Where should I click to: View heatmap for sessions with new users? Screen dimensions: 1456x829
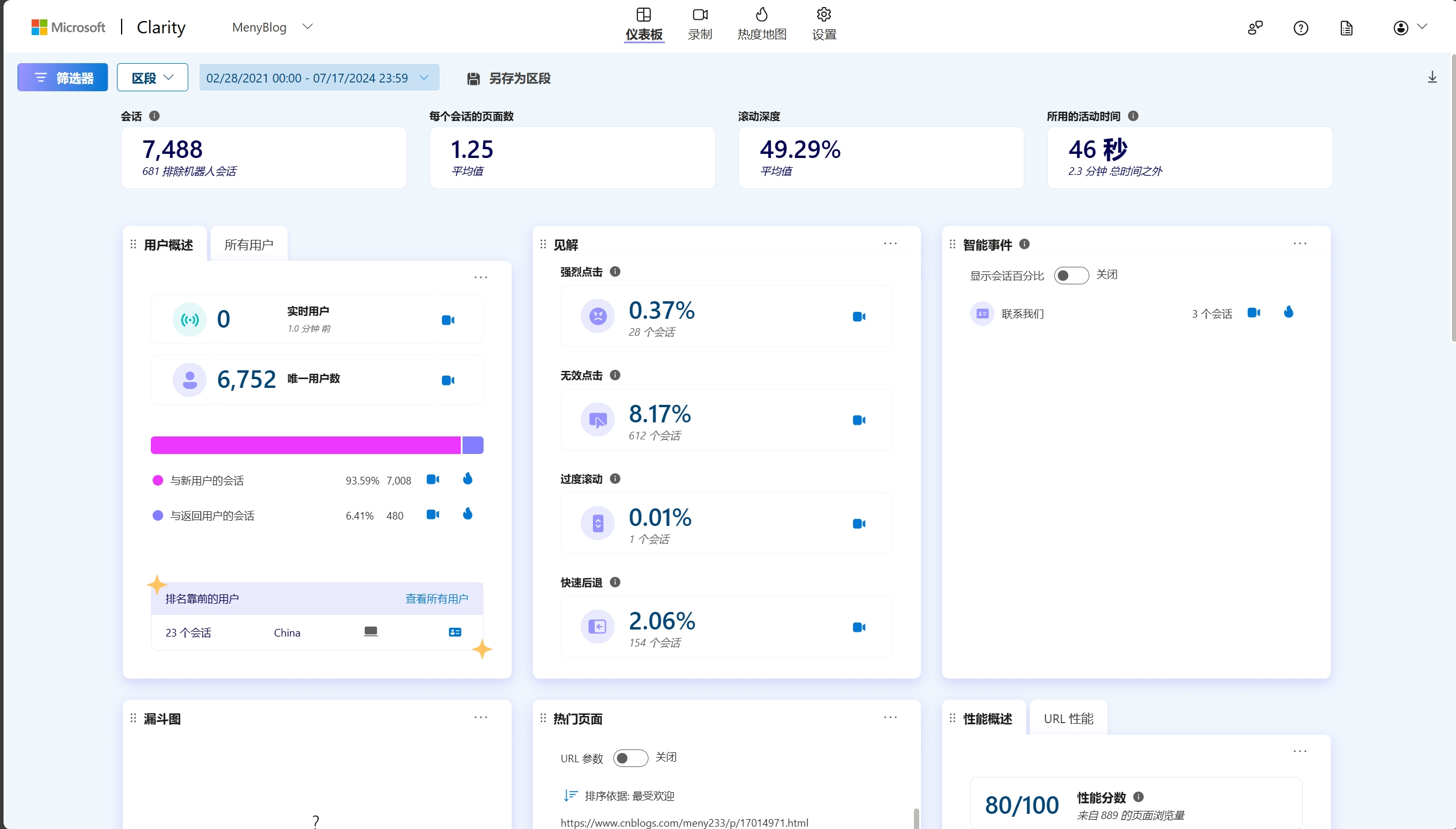pyautogui.click(x=468, y=479)
